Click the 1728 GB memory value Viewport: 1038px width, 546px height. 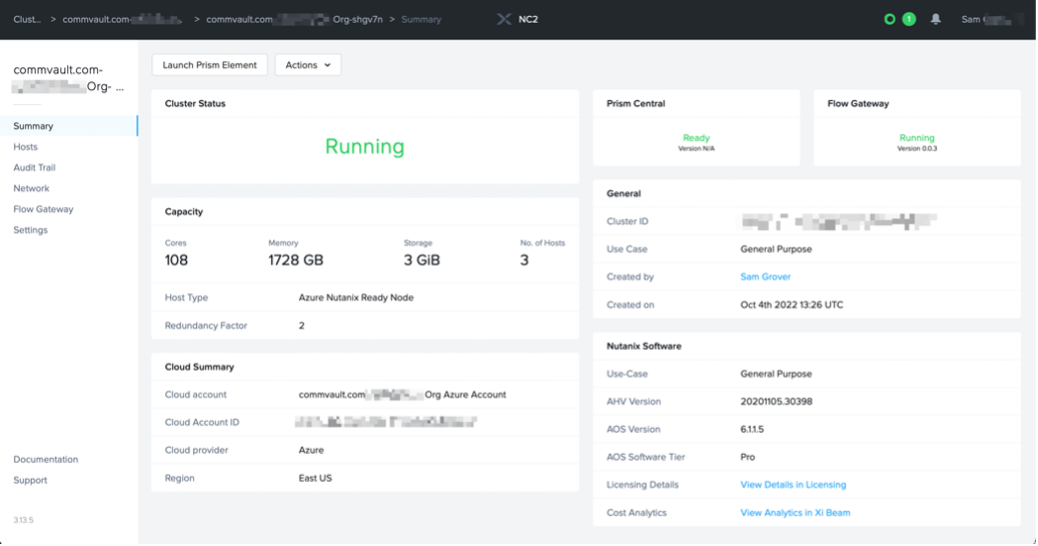[x=296, y=260]
